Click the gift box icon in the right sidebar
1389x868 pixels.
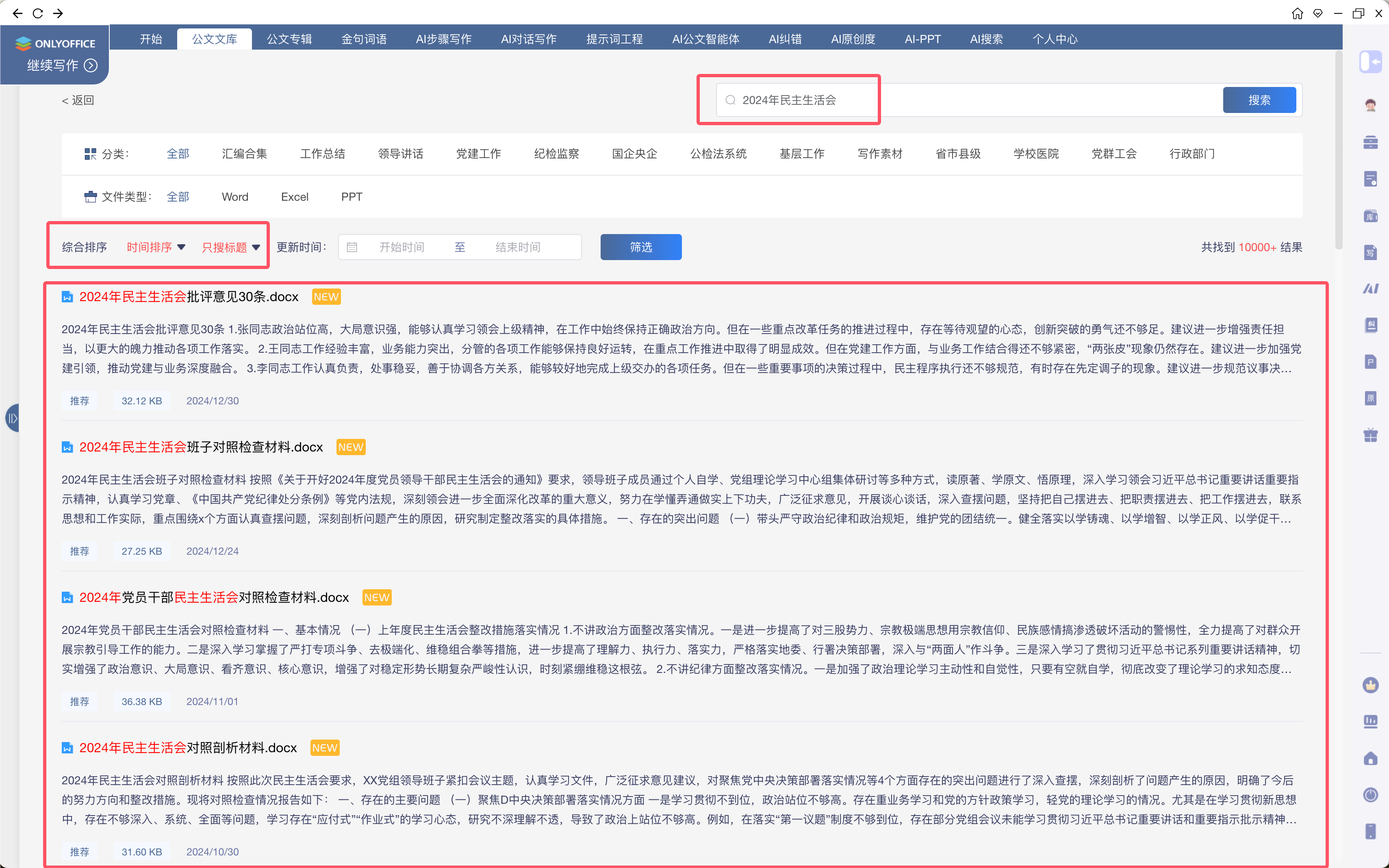(1371, 435)
